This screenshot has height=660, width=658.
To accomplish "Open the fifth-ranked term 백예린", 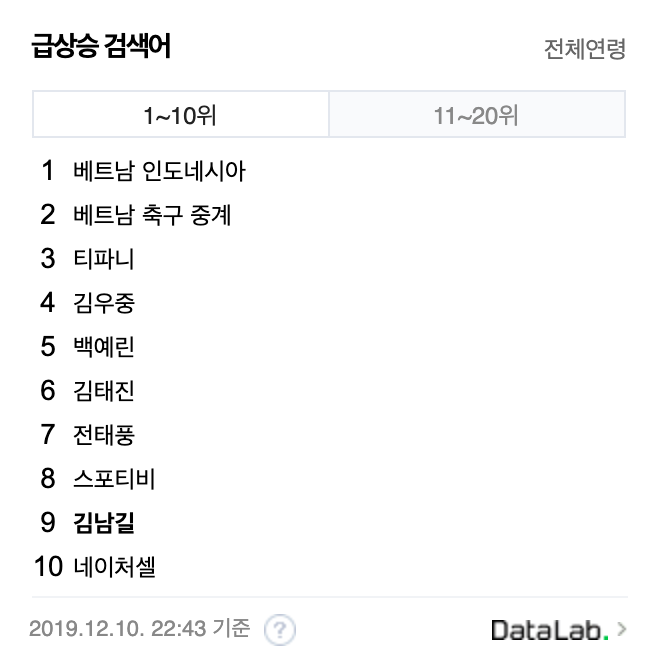I will point(104,346).
